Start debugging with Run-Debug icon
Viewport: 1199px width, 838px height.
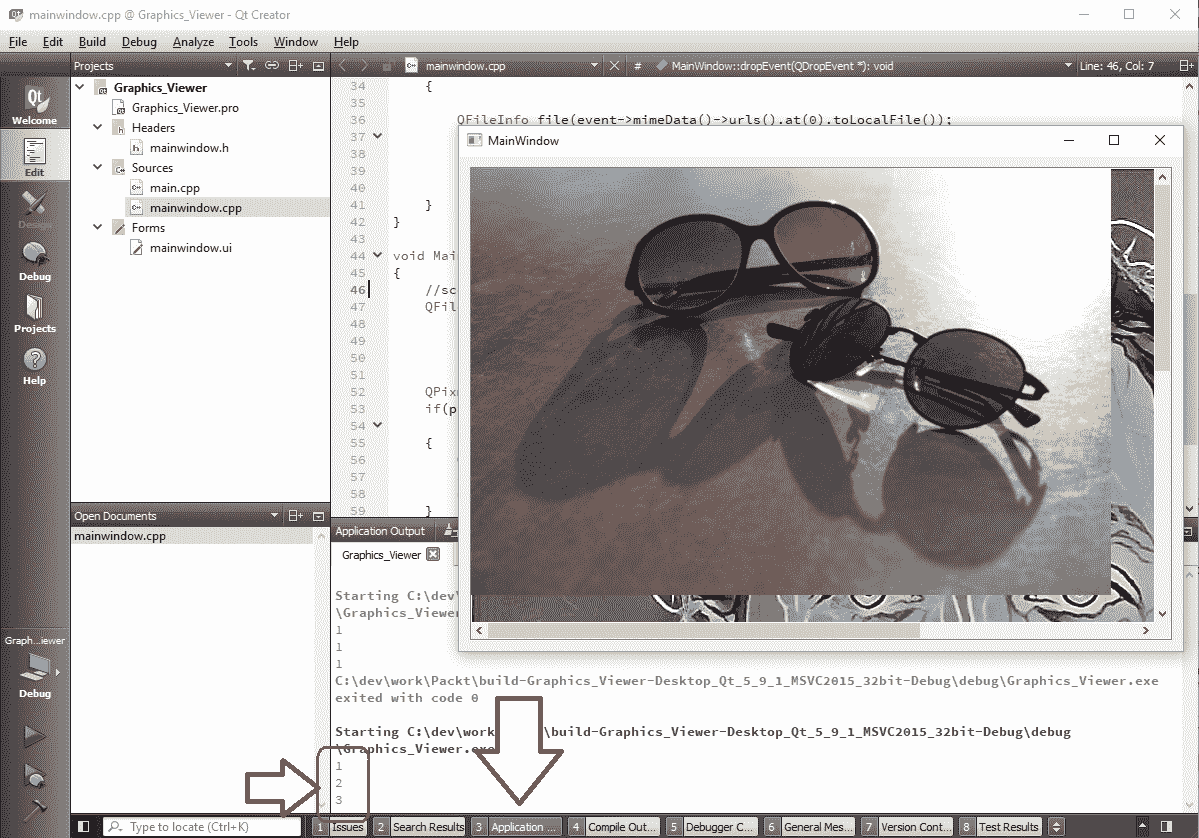(x=34, y=776)
